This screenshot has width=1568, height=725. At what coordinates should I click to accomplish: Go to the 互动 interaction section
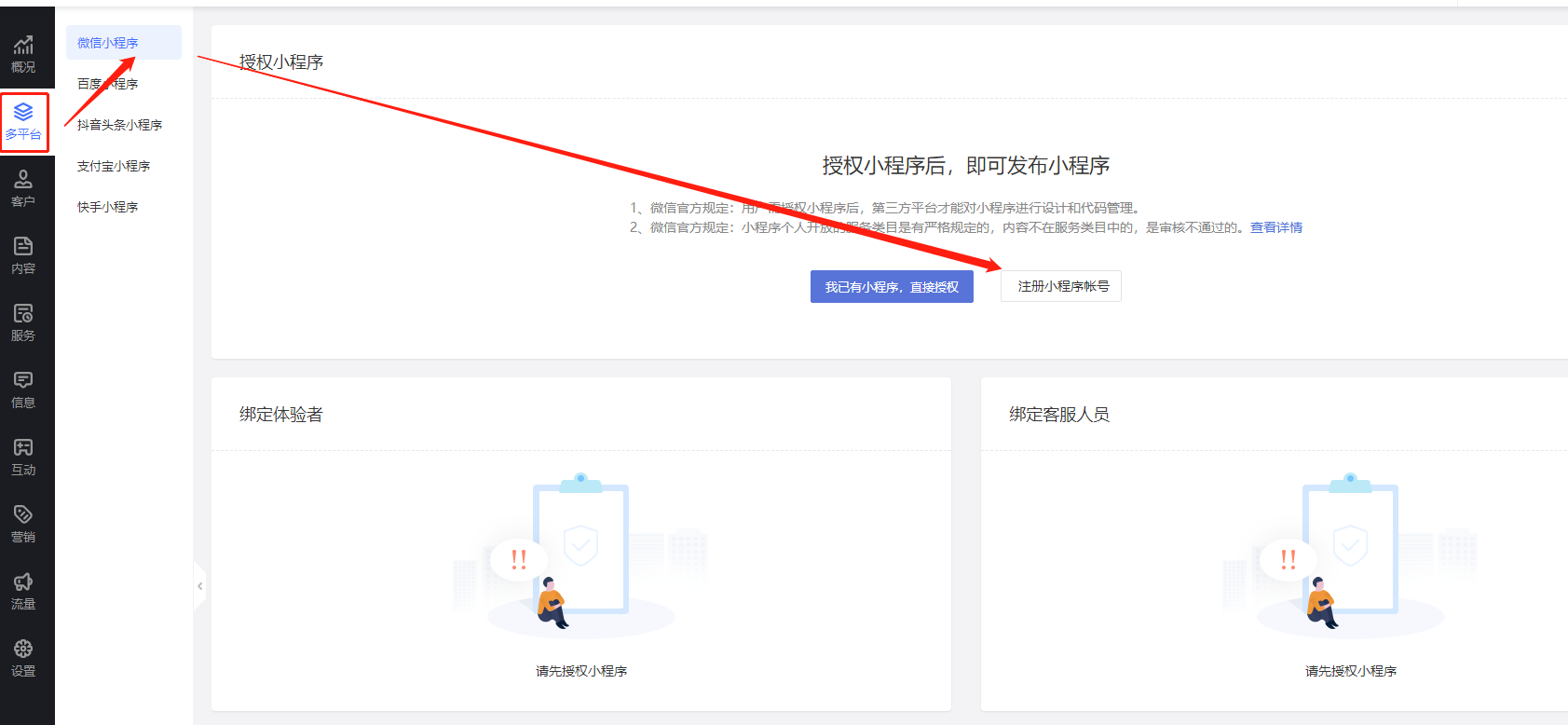[x=23, y=457]
